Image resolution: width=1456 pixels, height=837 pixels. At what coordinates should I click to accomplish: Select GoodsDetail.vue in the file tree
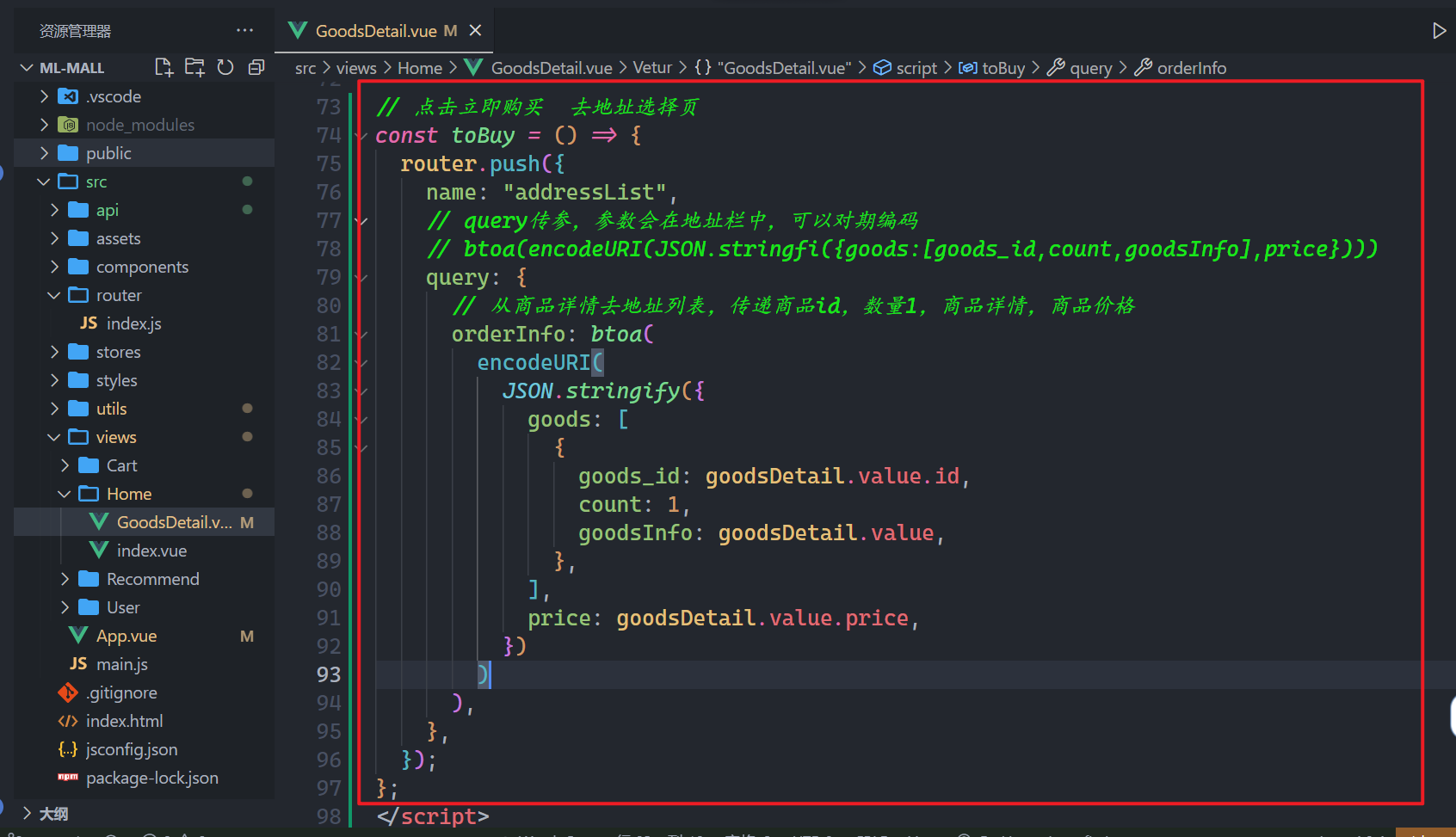tap(145, 522)
